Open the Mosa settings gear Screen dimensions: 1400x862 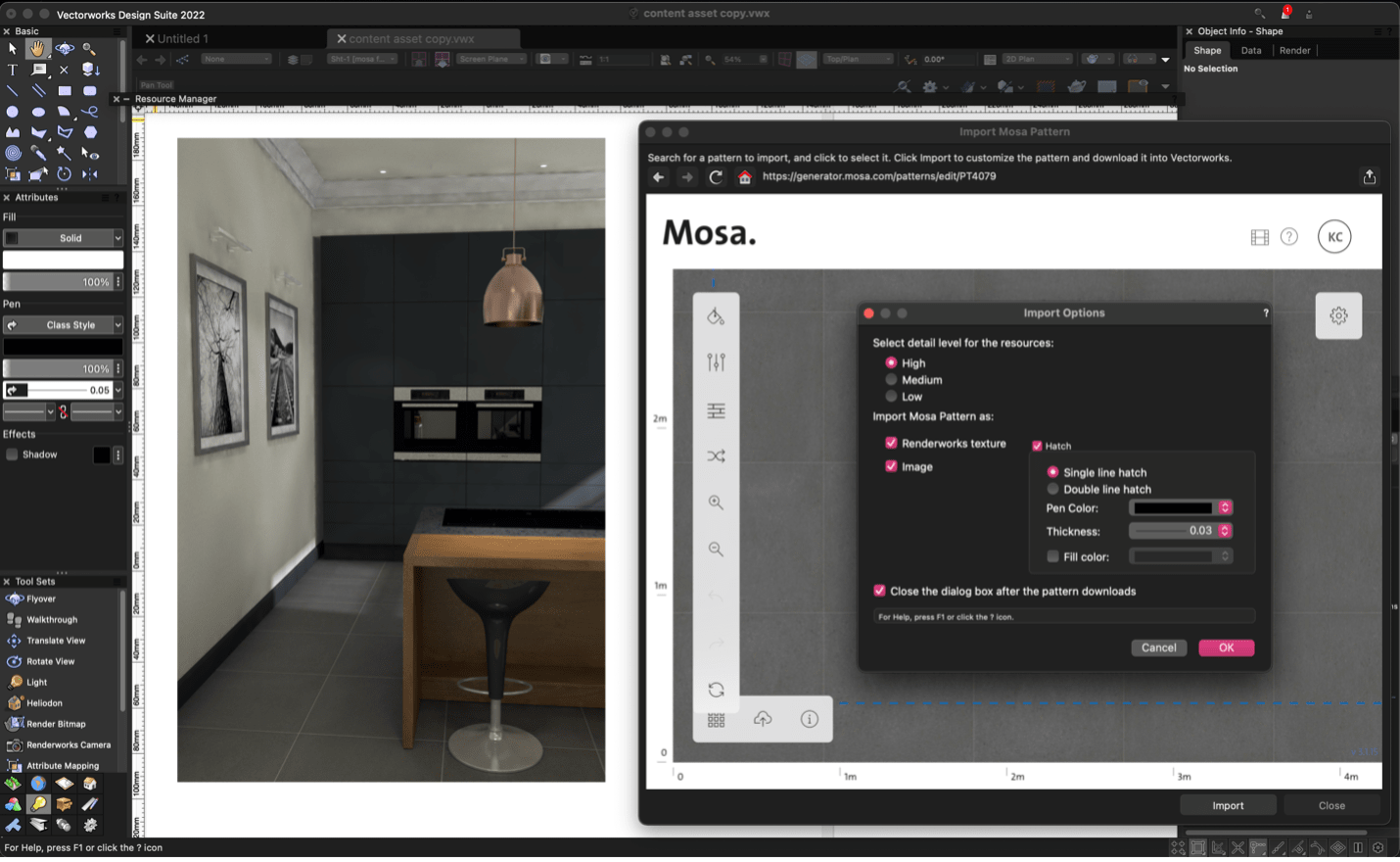pos(1338,315)
